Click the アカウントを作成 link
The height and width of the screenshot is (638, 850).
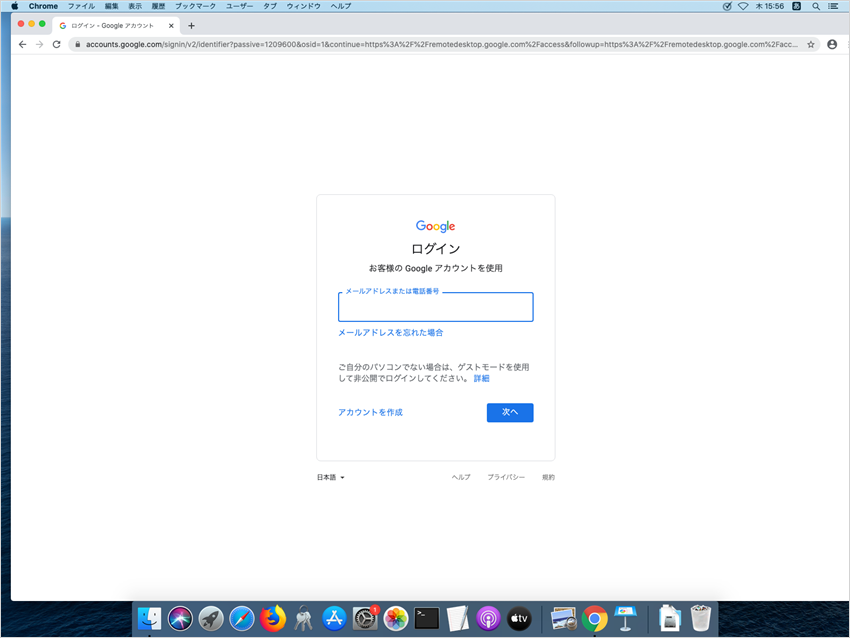point(370,413)
